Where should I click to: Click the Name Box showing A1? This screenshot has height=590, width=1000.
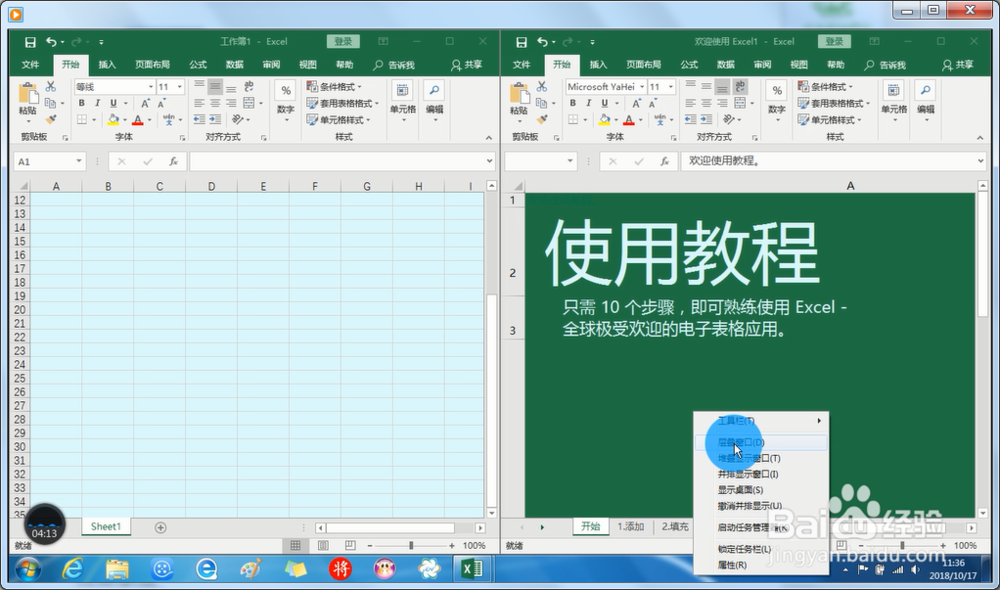(x=48, y=161)
